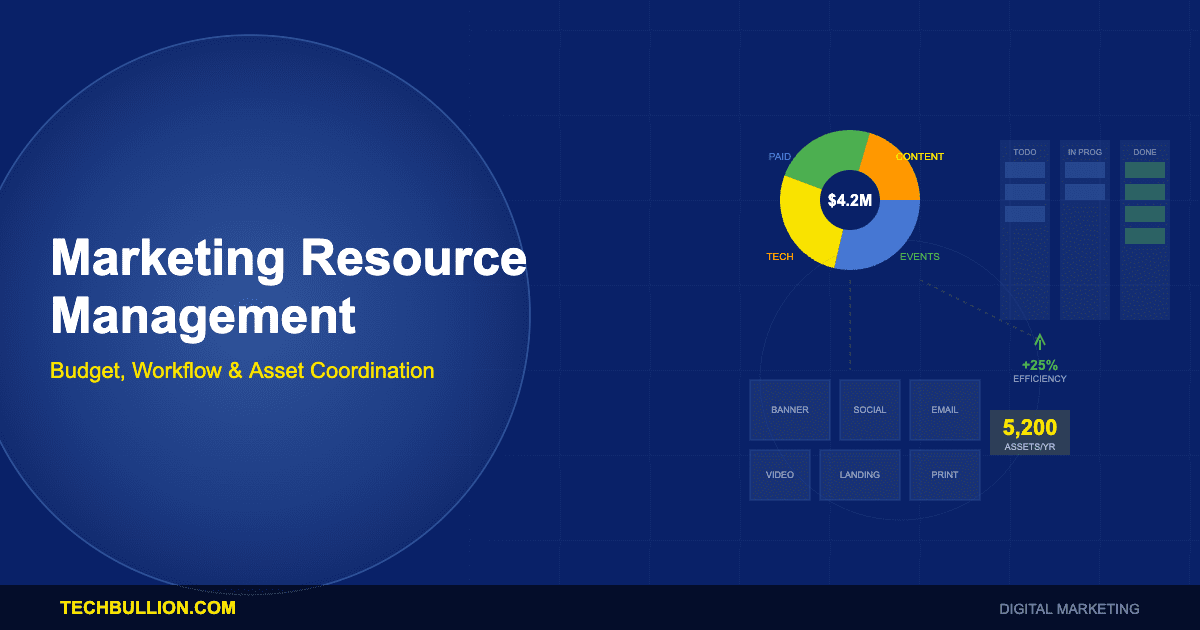1200x630 pixels.
Task: Click the +25% EFFICIENCY indicator
Action: pos(1038,372)
